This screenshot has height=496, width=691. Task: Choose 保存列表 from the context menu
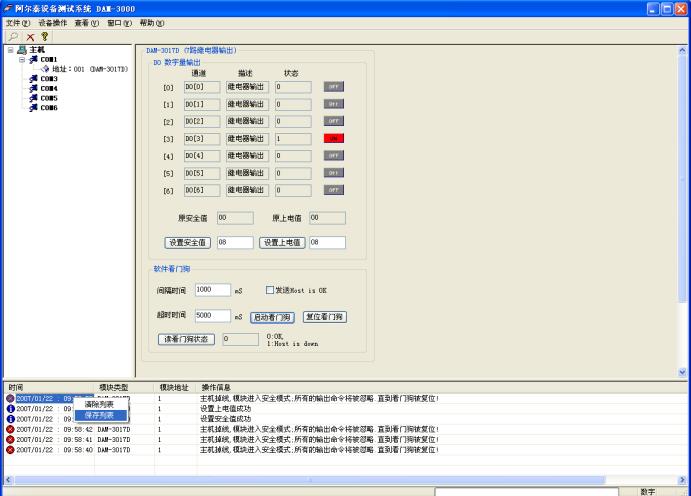point(99,414)
